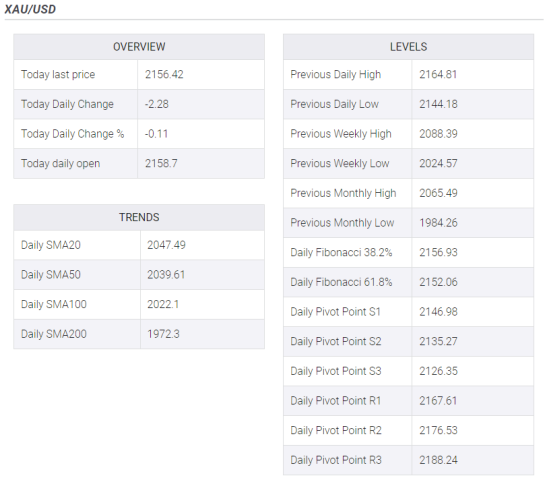
Task: Click the Daily SMA100 value 2022.1
Action: point(163,304)
